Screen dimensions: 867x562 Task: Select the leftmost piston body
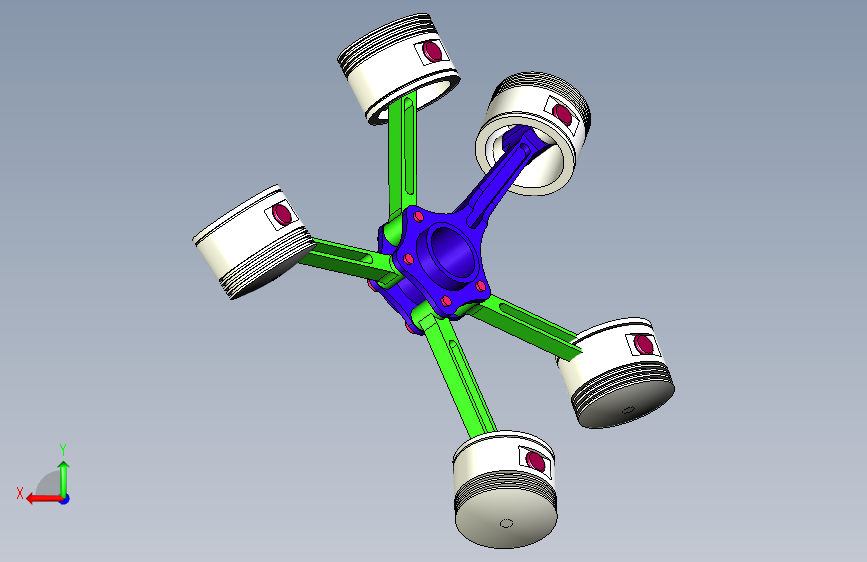pyautogui.click(x=253, y=242)
